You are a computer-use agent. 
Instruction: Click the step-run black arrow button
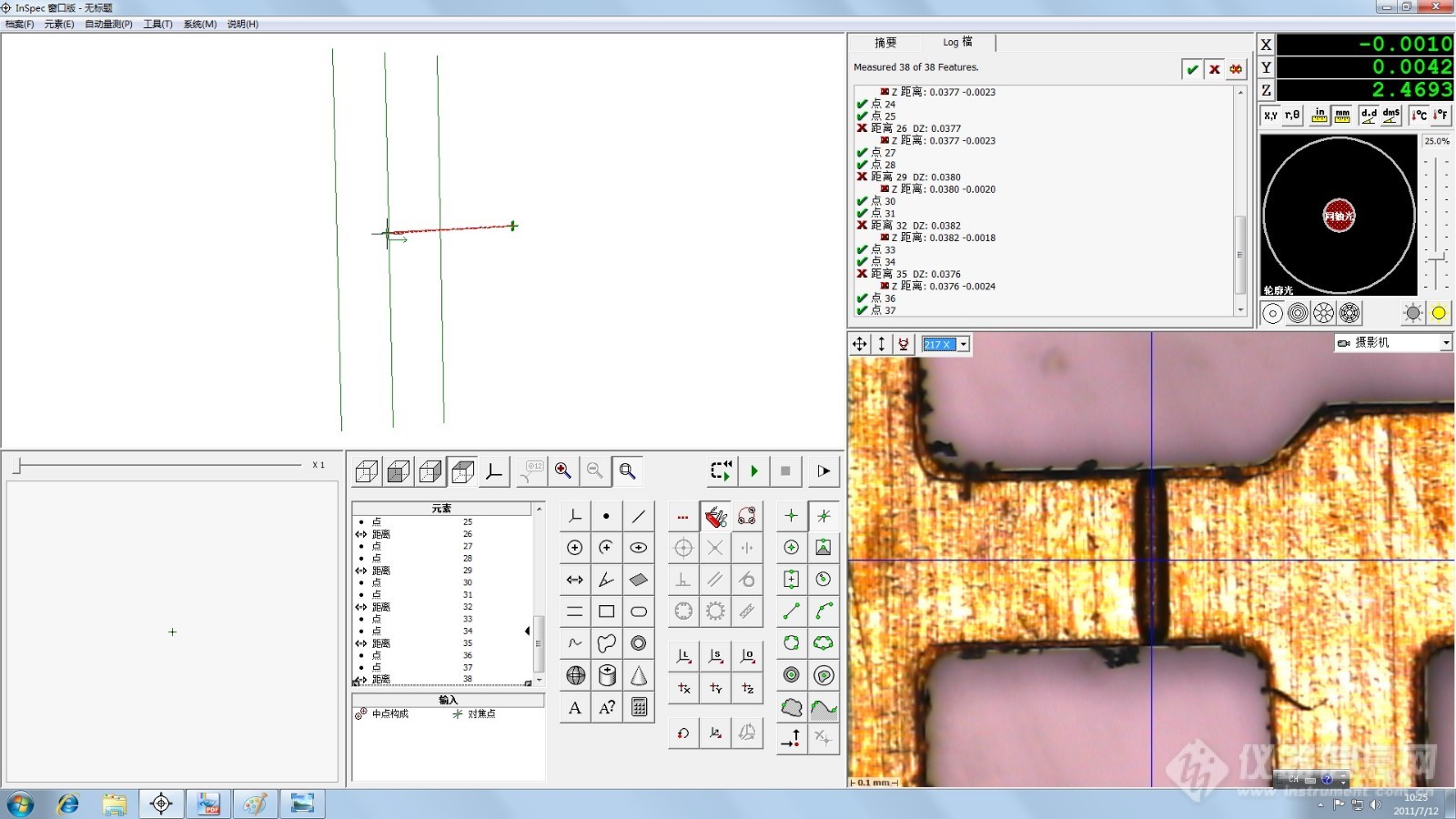coord(824,470)
